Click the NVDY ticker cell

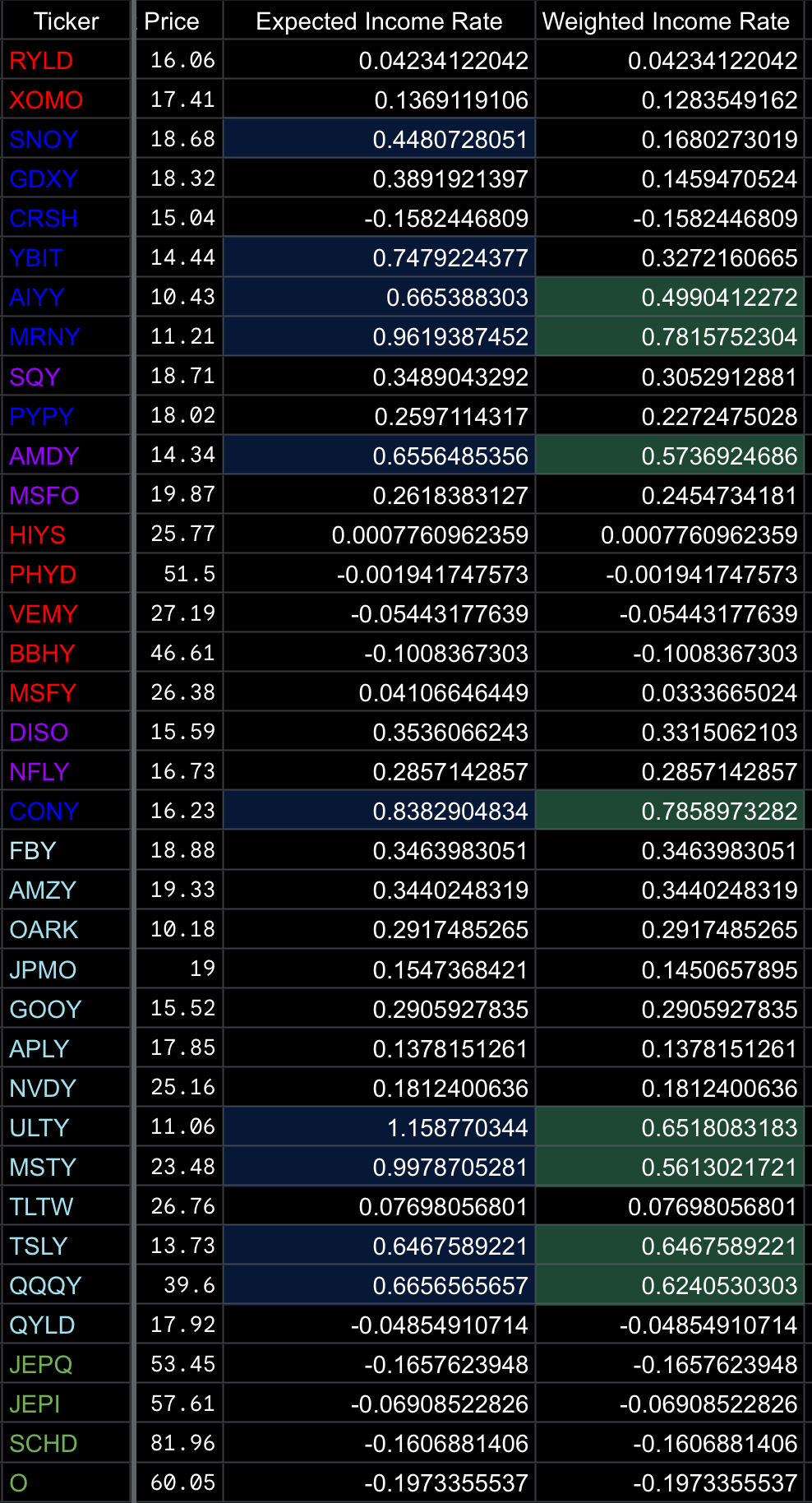[66, 1088]
